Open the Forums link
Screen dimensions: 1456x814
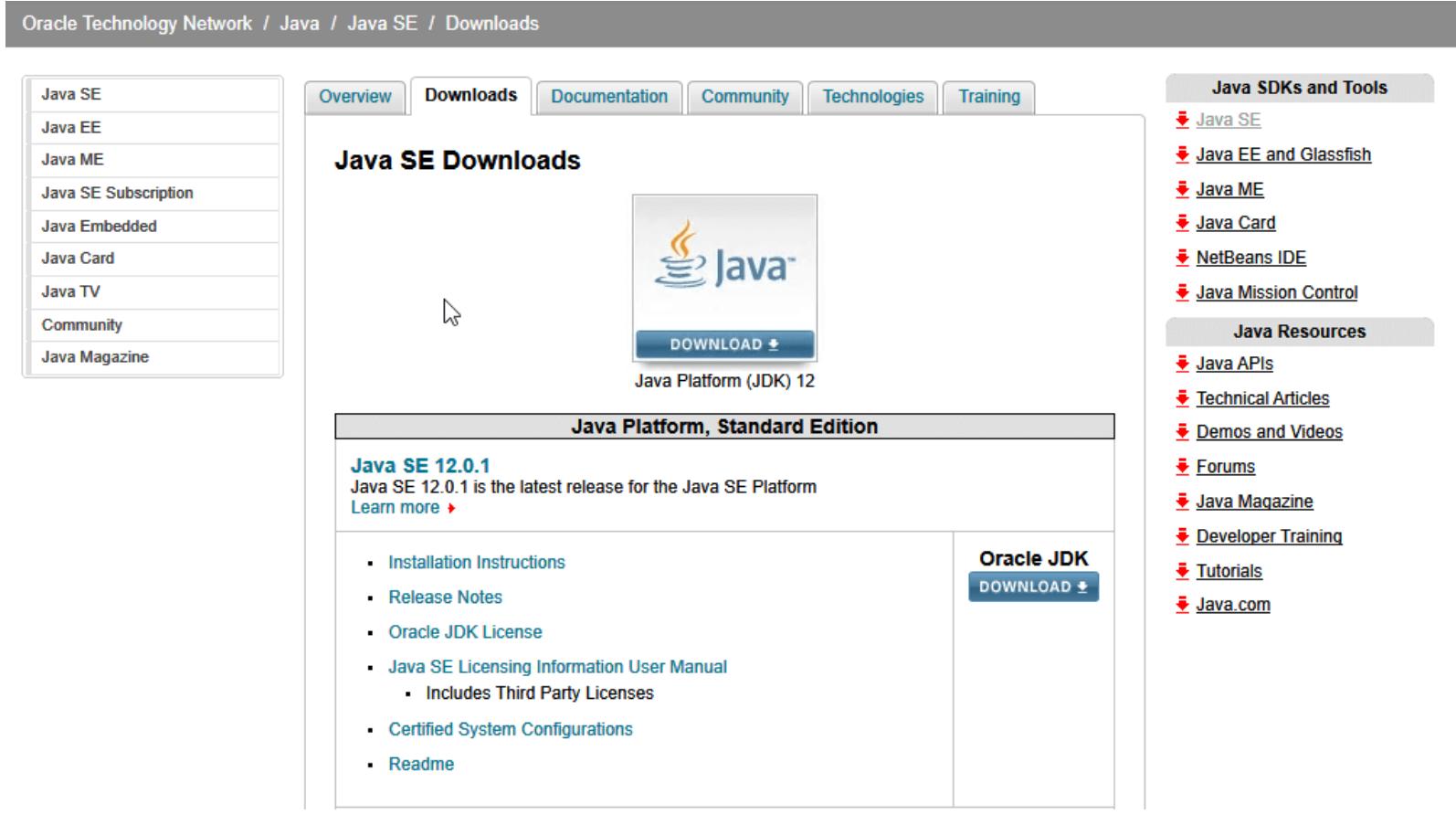tap(1226, 467)
